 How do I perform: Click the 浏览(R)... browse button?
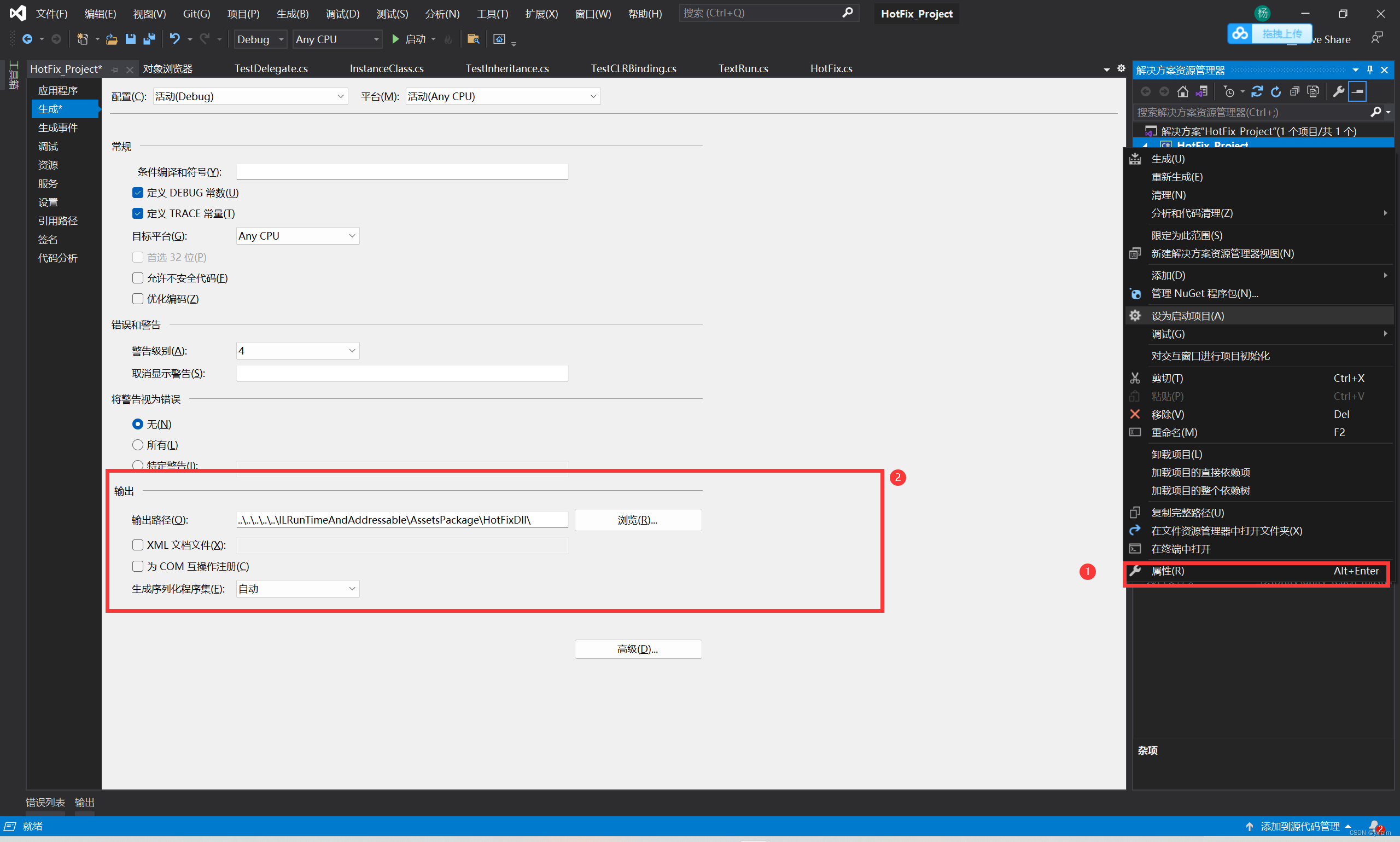tap(638, 520)
